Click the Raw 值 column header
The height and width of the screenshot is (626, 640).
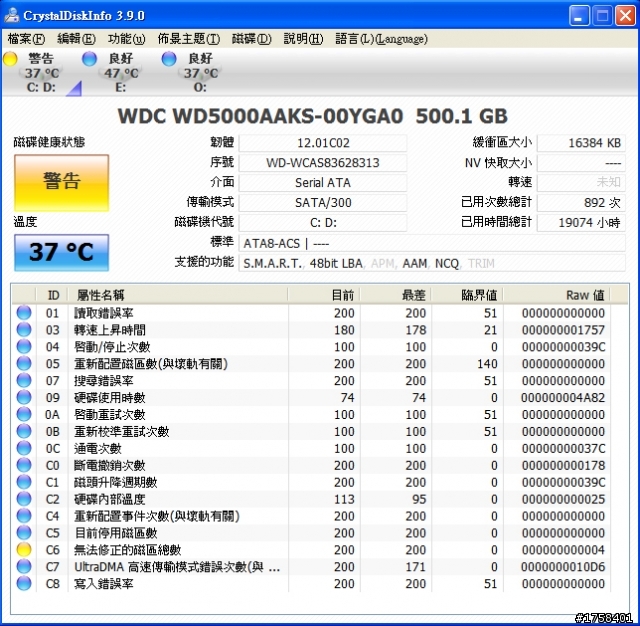click(557, 295)
